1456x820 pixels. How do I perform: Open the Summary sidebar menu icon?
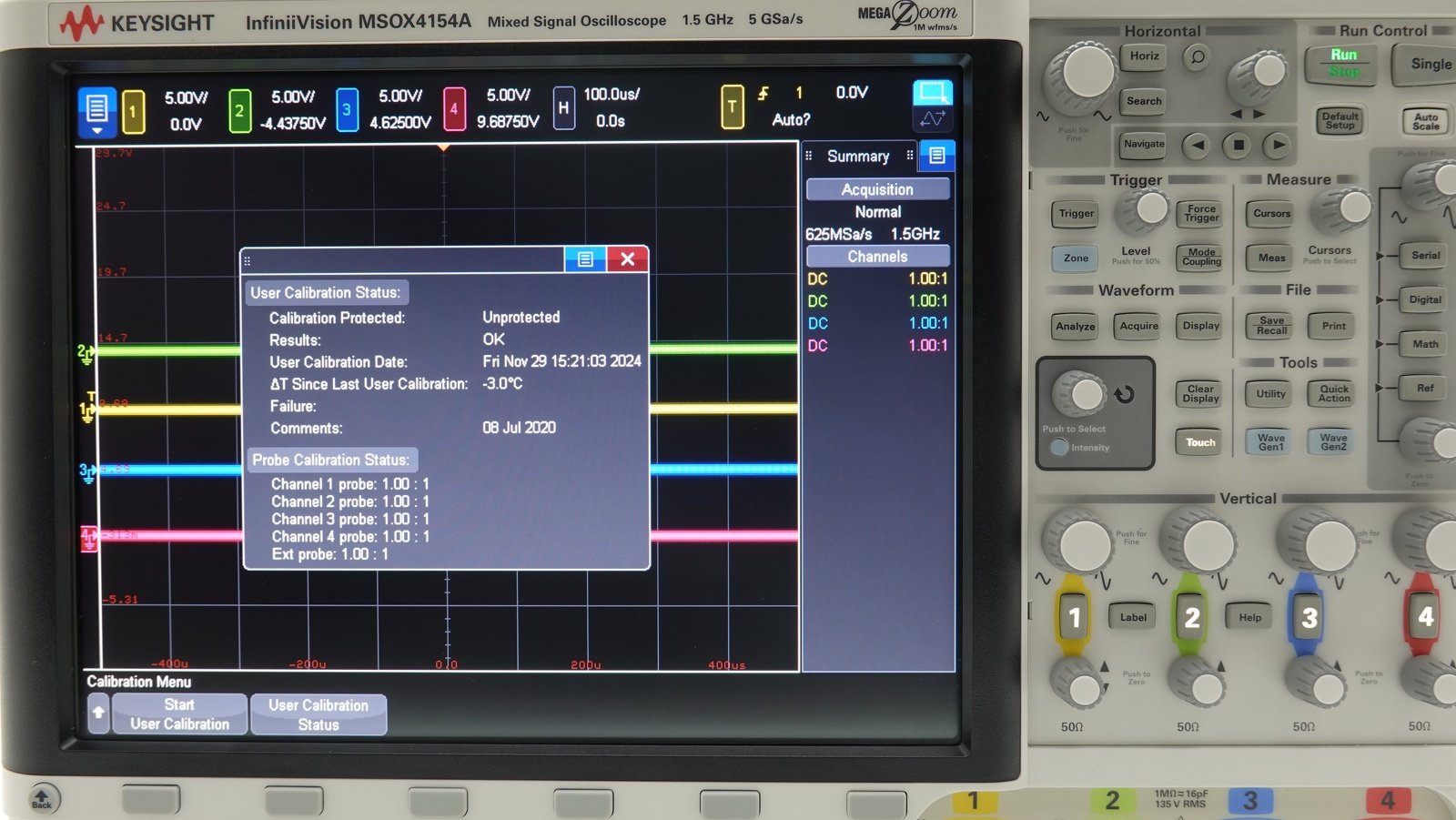(936, 156)
